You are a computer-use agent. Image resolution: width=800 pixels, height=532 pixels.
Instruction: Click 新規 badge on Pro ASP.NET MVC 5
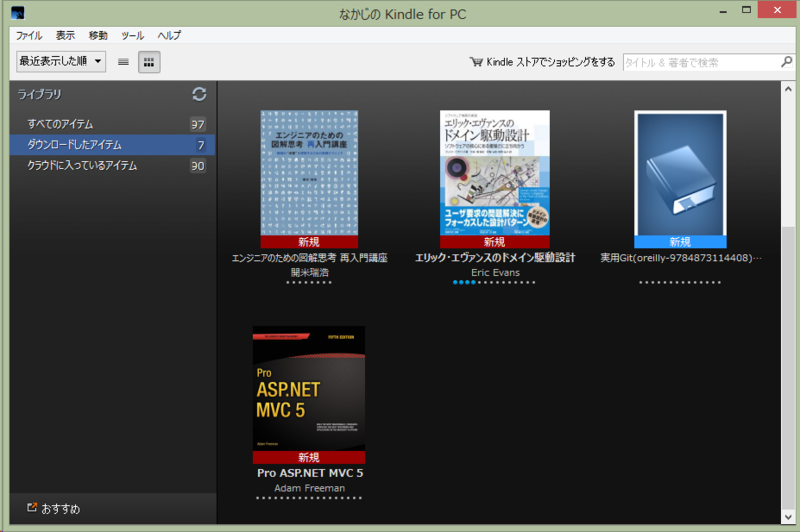tap(309, 457)
